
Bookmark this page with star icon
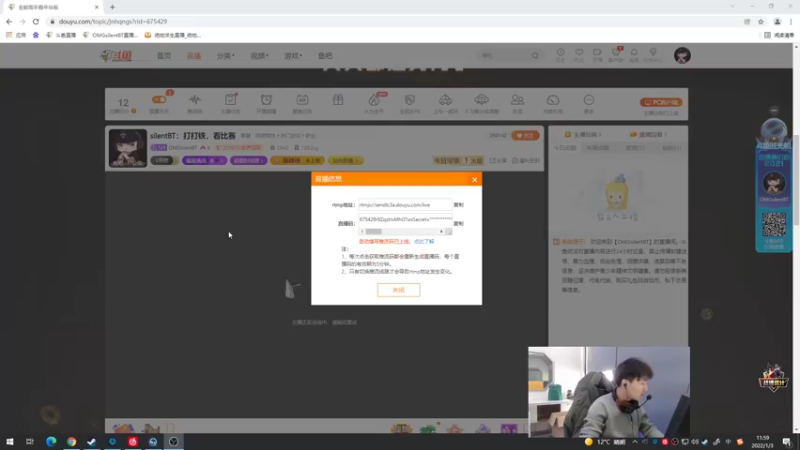761,21
